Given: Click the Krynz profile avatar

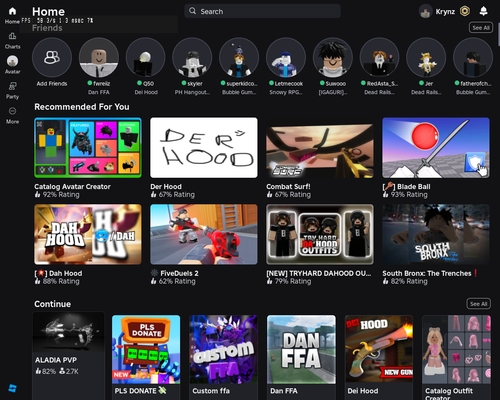Looking at the screenshot, I should point(426,12).
